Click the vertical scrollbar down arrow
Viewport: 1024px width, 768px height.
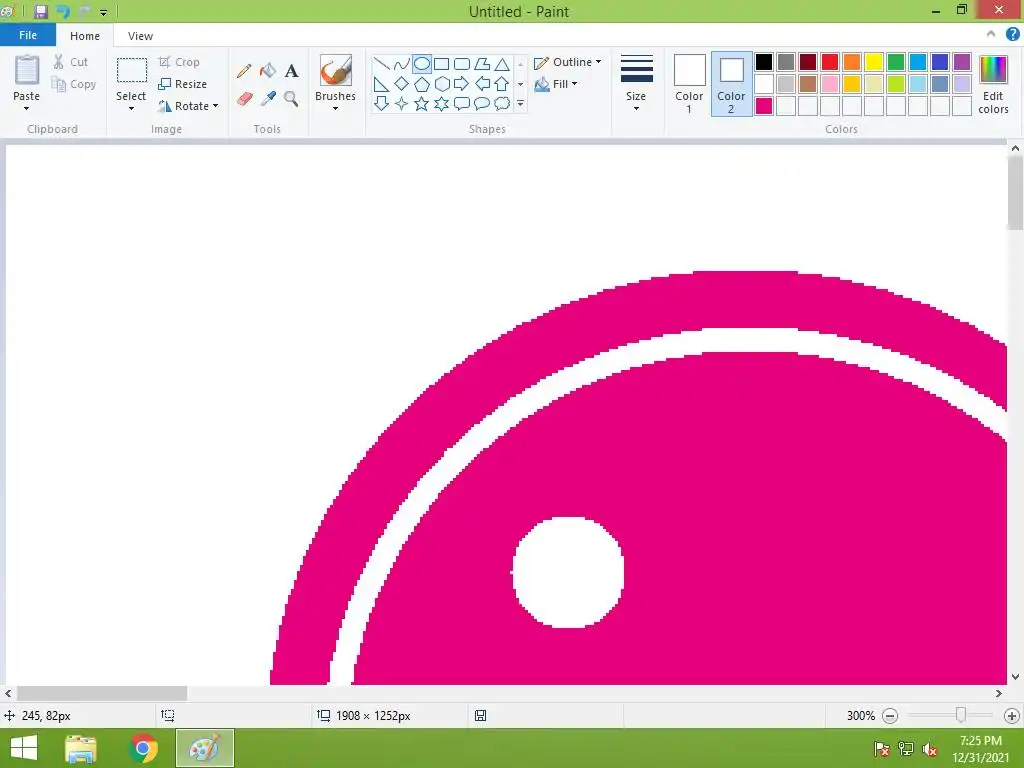[x=1015, y=677]
